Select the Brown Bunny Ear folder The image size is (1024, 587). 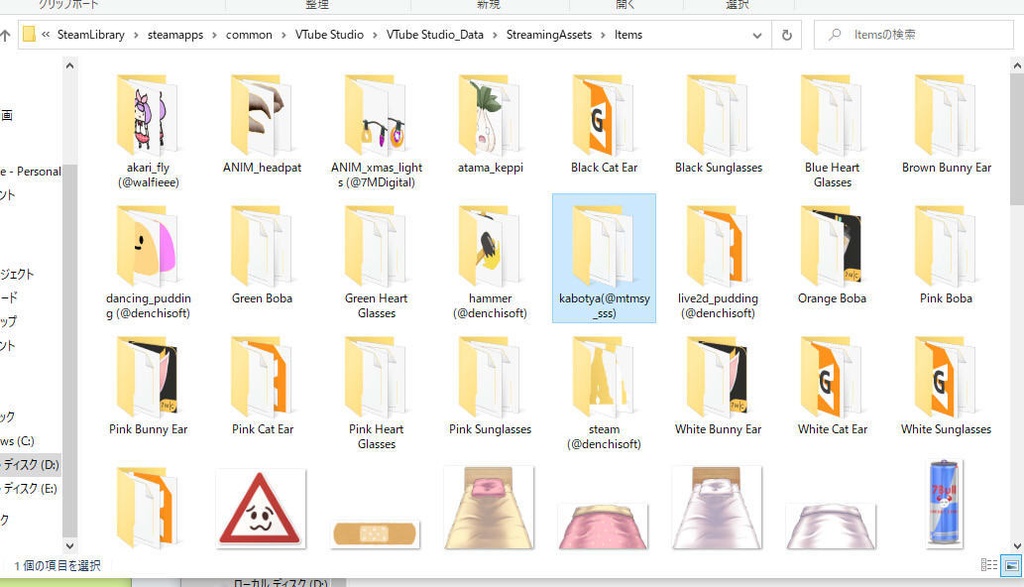click(x=946, y=124)
